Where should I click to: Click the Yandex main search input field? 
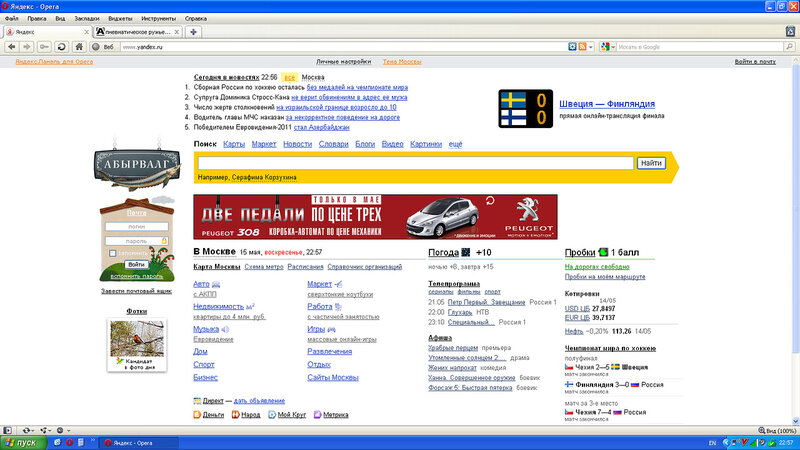(x=416, y=163)
